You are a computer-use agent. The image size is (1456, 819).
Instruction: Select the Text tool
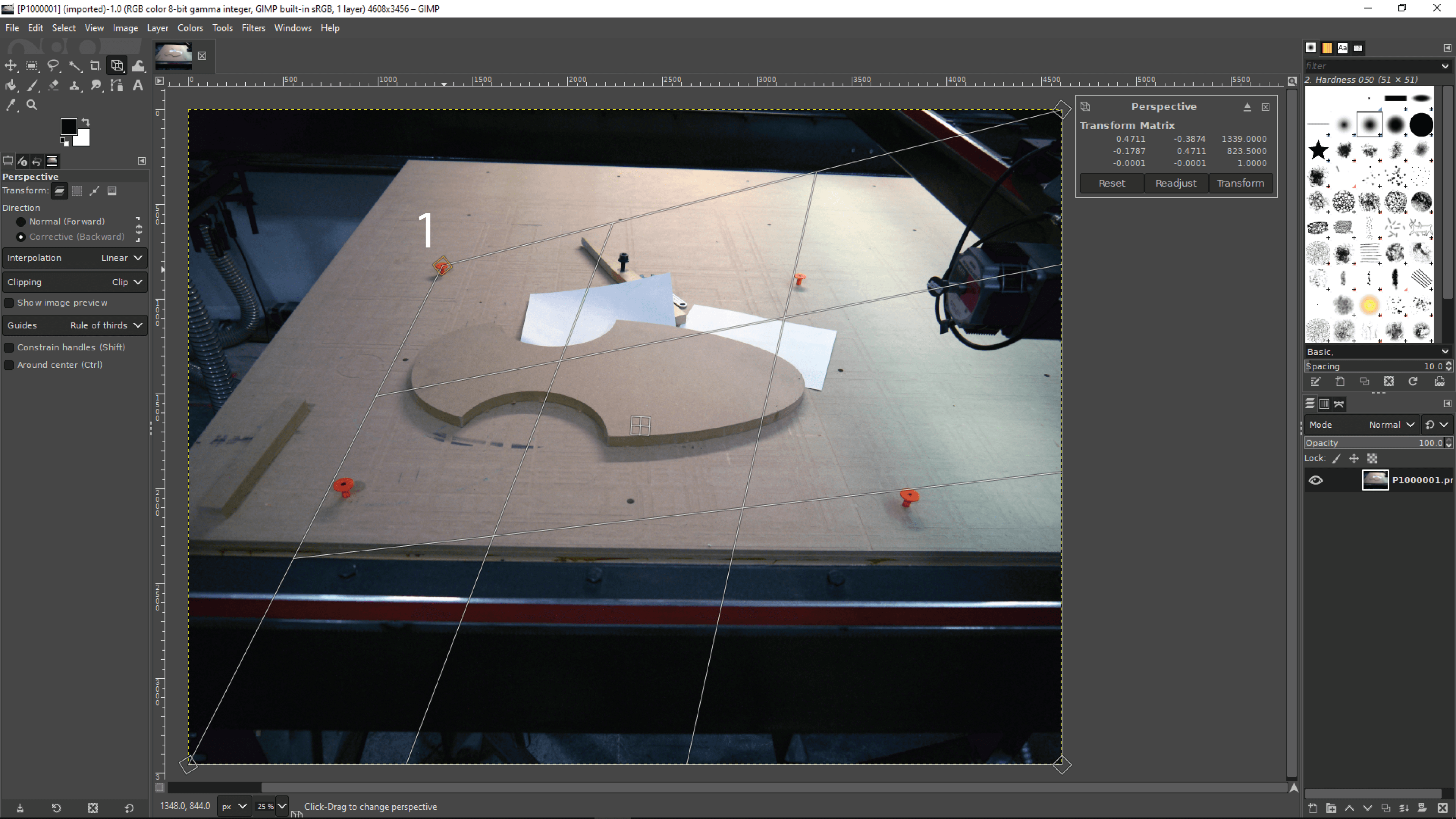click(137, 85)
